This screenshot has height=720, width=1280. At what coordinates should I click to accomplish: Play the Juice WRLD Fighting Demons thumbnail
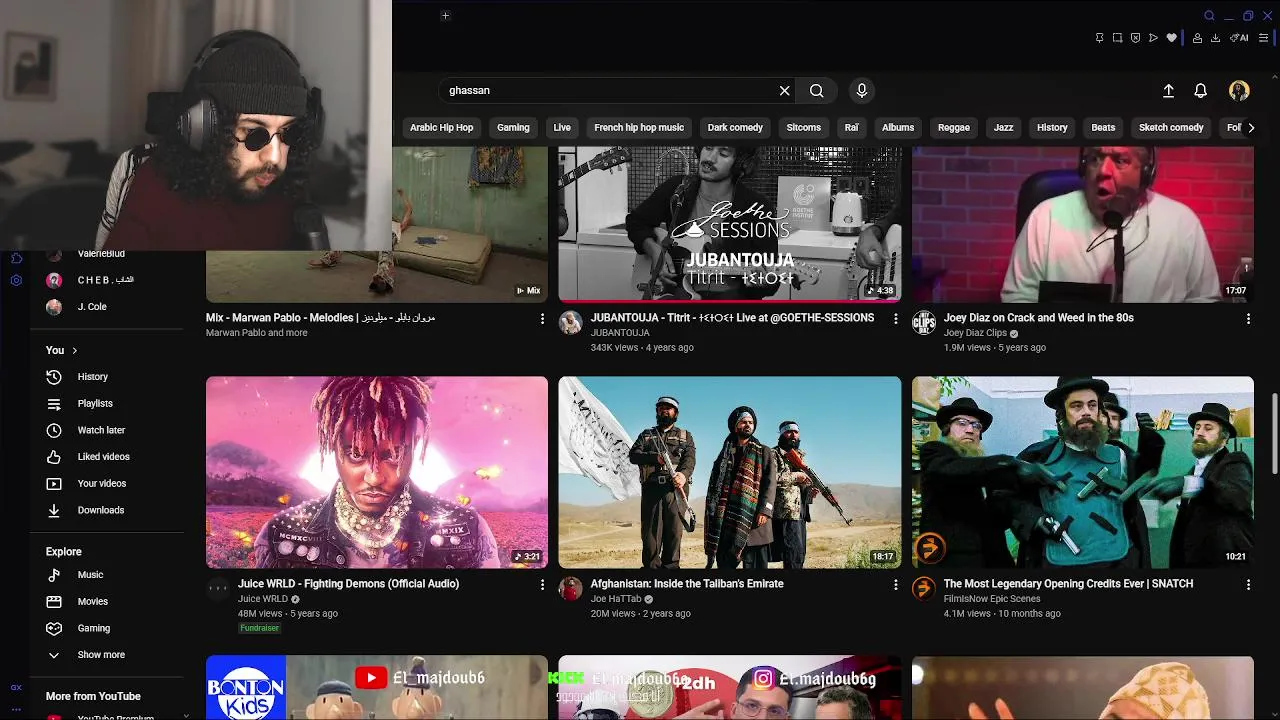(x=377, y=472)
